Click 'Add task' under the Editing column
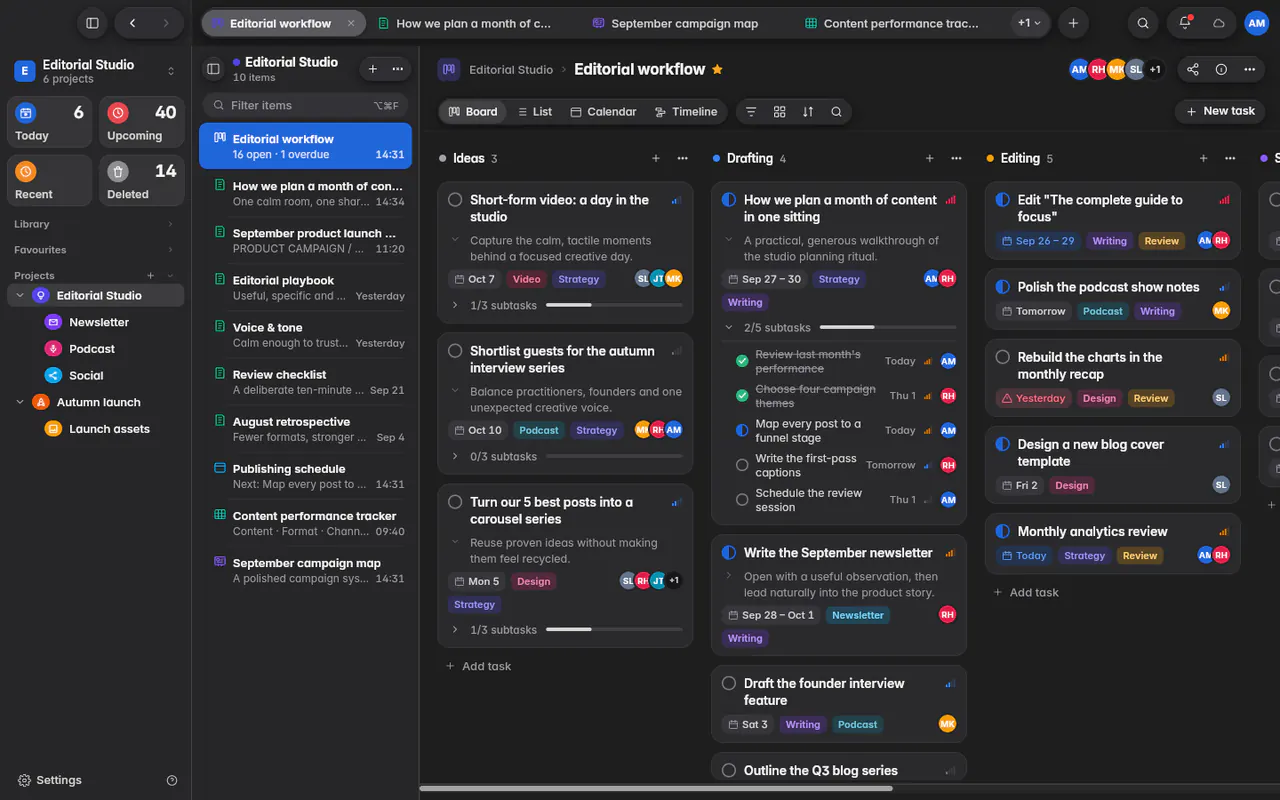The height and width of the screenshot is (800, 1280). point(1026,592)
